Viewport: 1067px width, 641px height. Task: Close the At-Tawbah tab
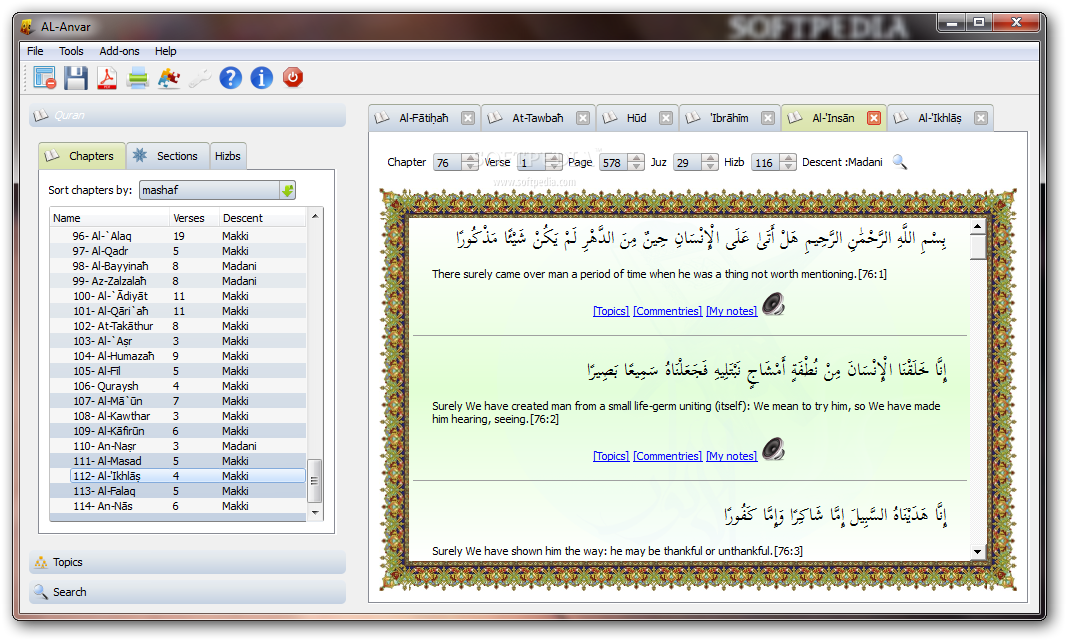click(x=583, y=118)
